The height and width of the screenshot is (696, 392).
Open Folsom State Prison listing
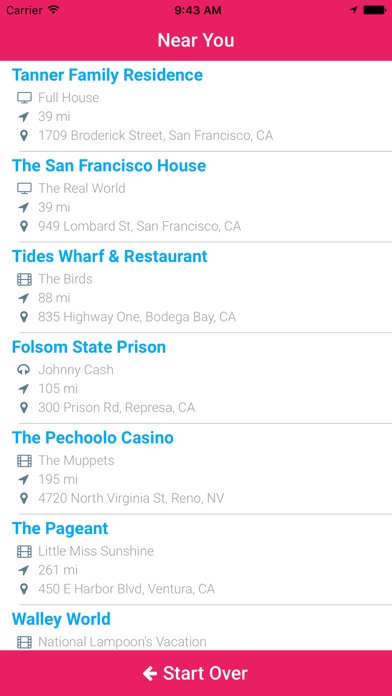pyautogui.click(x=196, y=378)
